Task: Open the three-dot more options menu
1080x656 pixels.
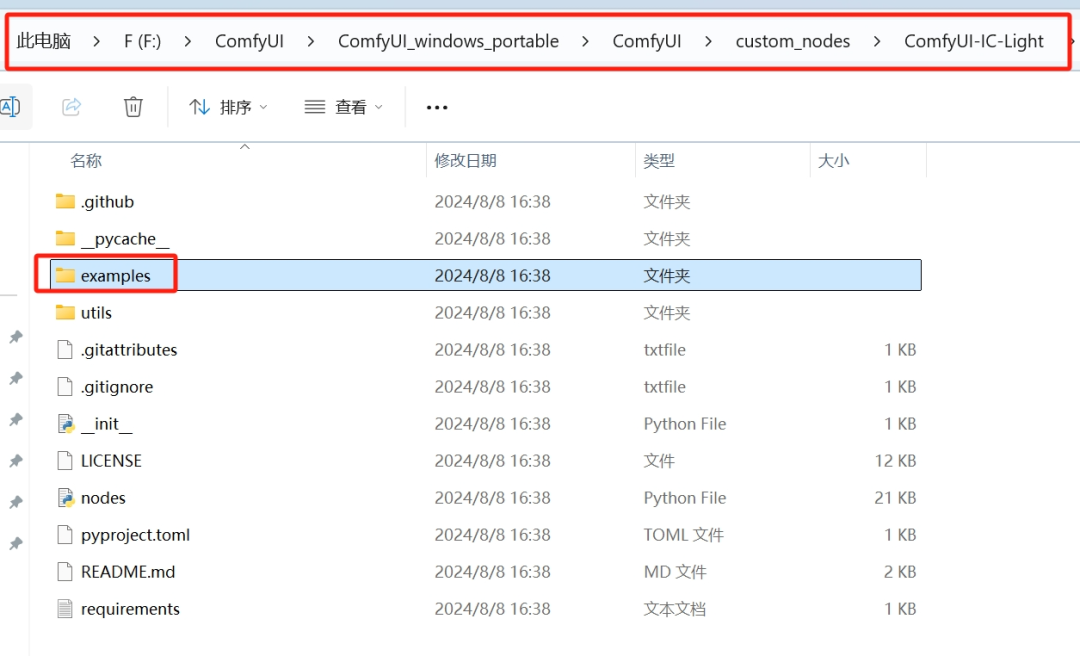Action: click(437, 107)
